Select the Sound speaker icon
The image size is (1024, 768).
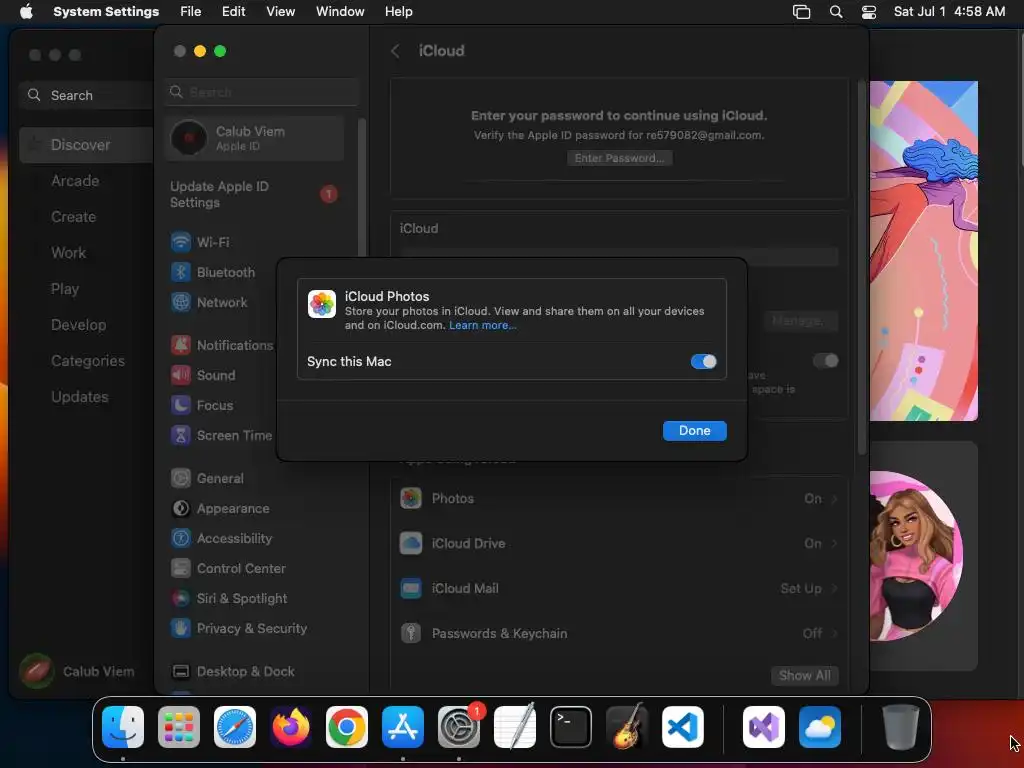[181, 376]
